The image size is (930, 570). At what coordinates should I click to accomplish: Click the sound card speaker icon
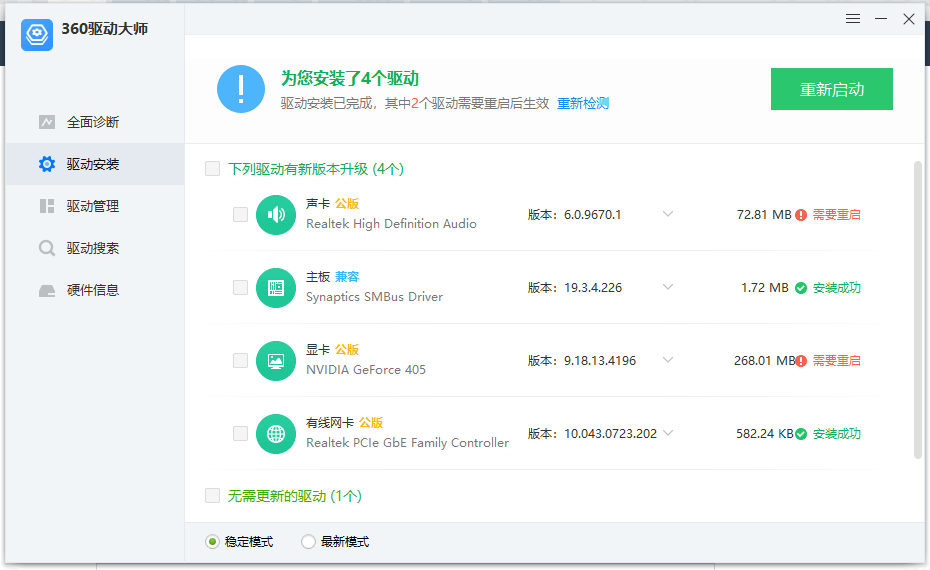[x=276, y=215]
